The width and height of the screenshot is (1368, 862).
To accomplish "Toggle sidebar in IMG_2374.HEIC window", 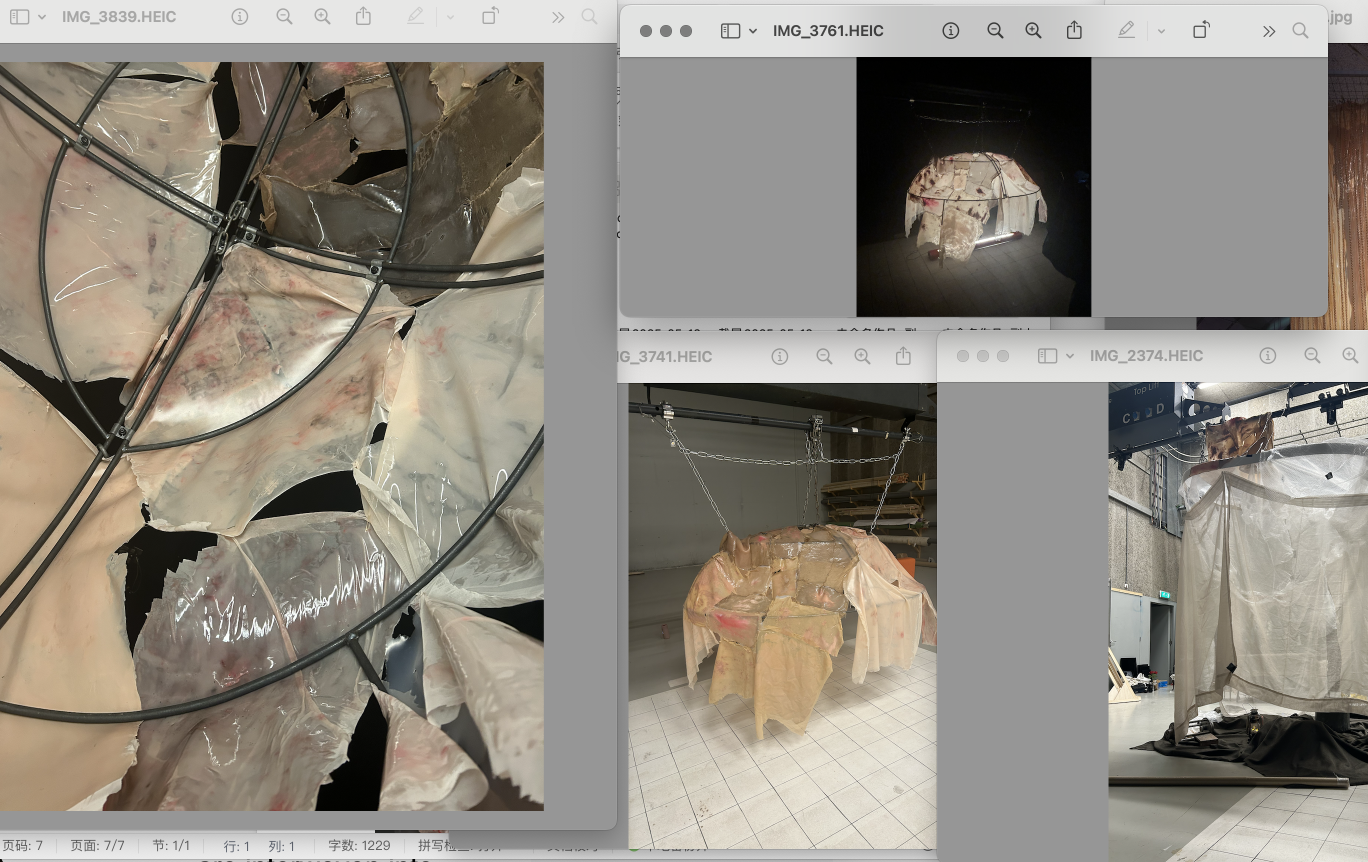I will (1047, 356).
